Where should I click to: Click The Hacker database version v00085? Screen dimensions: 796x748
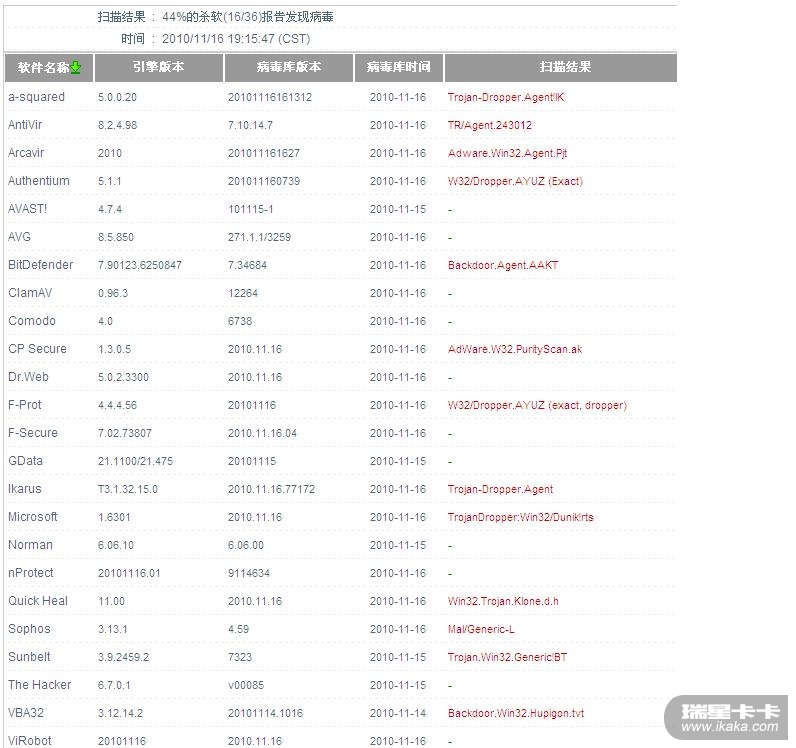pos(246,685)
